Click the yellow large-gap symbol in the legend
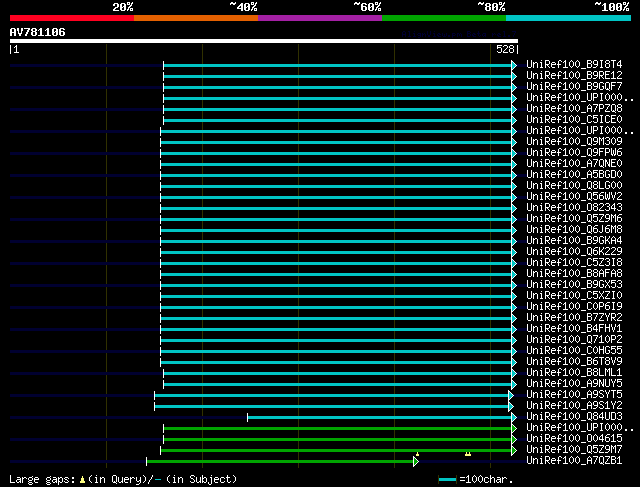Screen dimensions: 640x487 82,480
